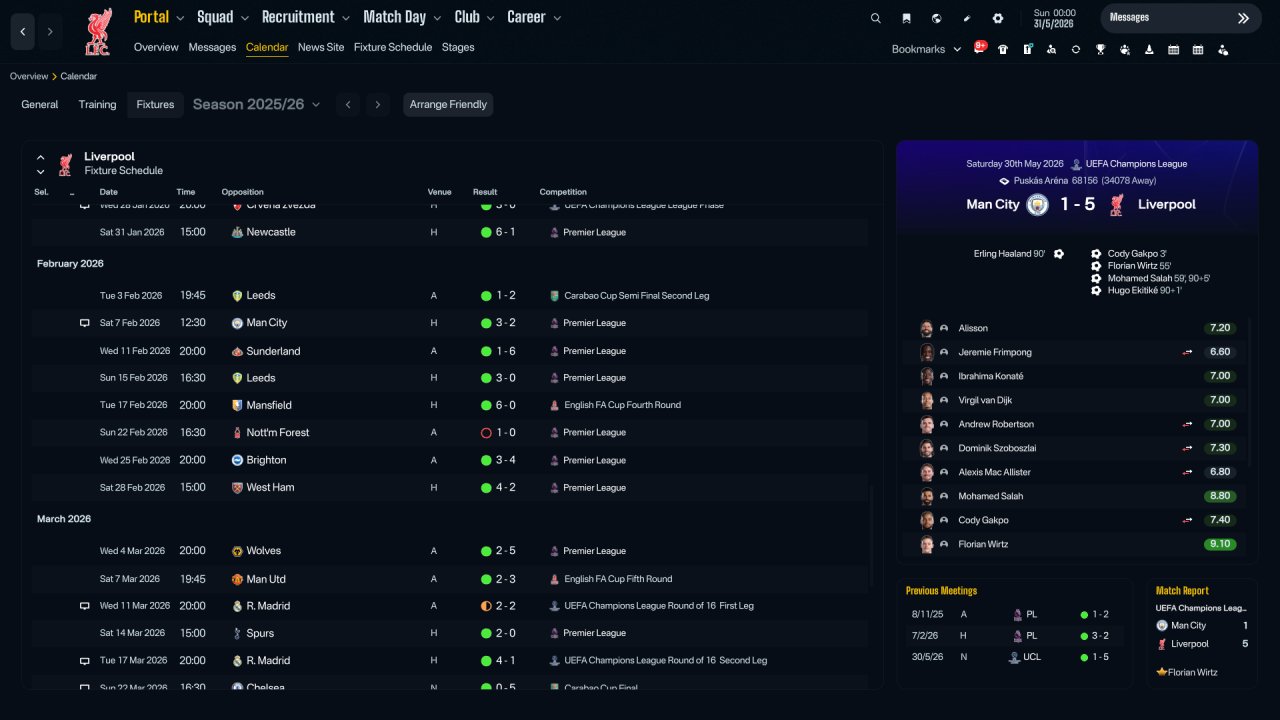Open the Bookmarks dropdown
The image size is (1280, 720).
[926, 49]
